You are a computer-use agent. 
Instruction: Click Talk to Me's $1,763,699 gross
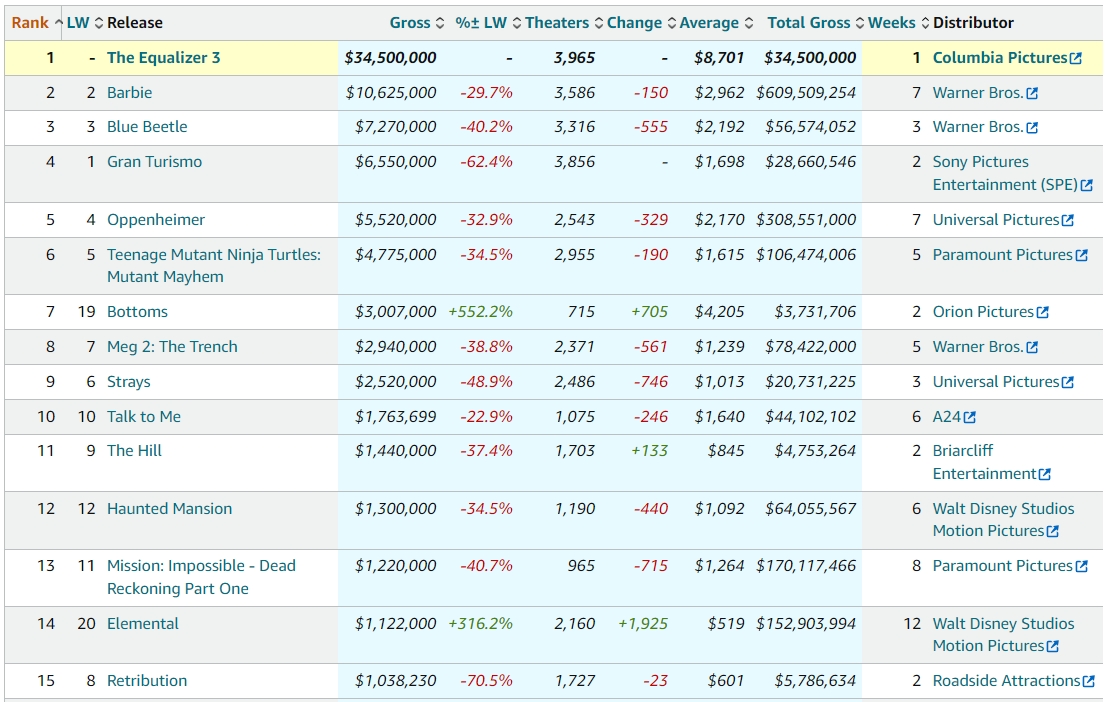pyautogui.click(x=396, y=416)
